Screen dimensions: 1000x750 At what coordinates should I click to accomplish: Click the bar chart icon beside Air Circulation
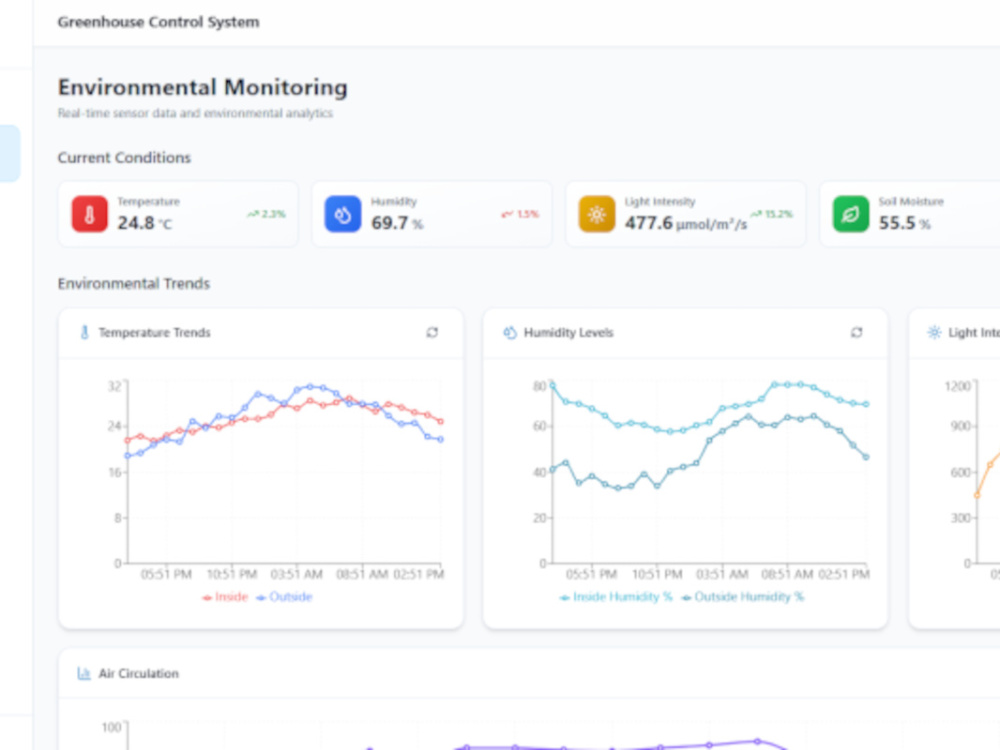click(x=84, y=673)
